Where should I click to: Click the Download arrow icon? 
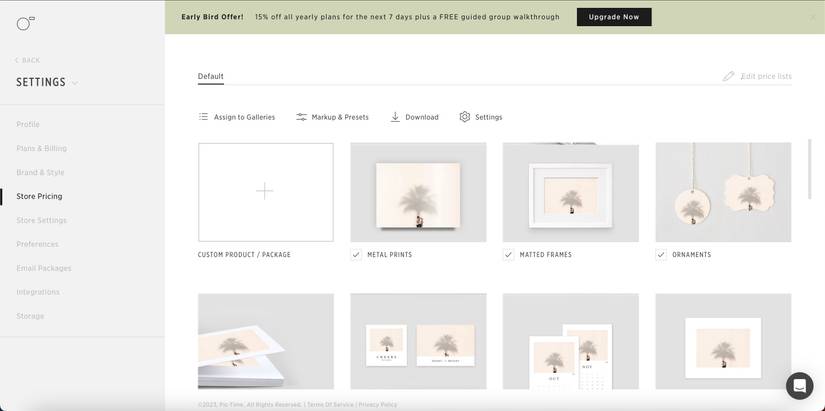click(x=395, y=117)
